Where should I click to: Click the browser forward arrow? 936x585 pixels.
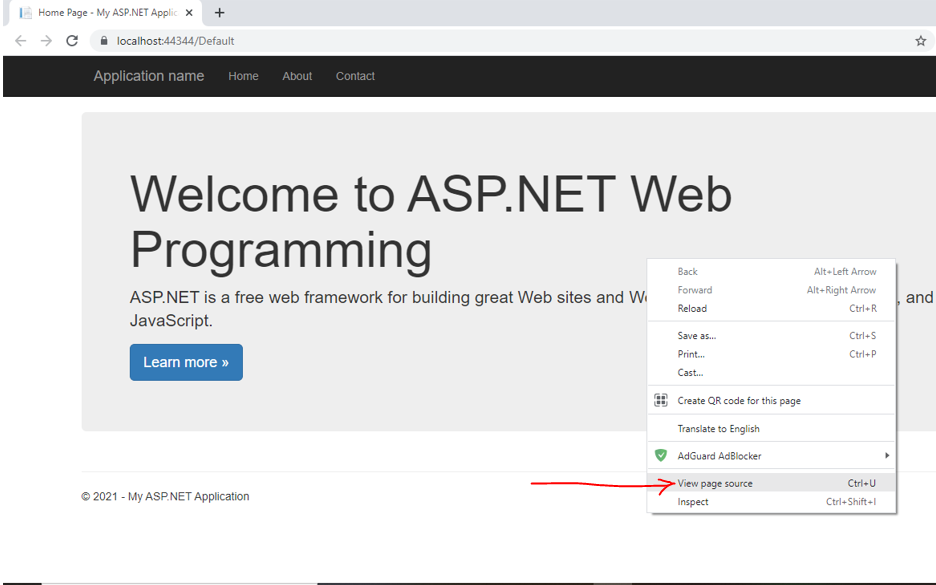46,41
